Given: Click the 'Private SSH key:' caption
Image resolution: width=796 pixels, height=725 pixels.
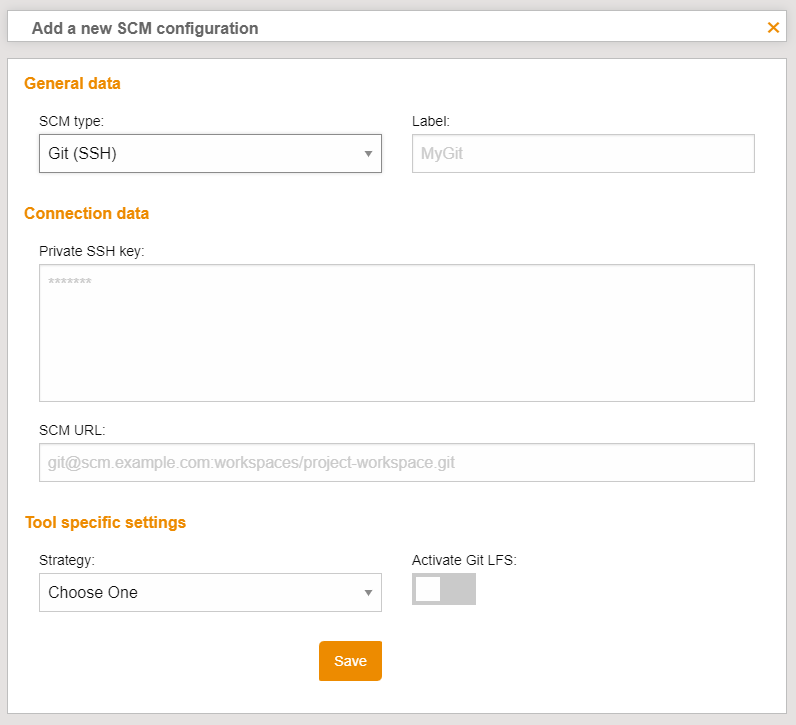Looking at the screenshot, I should pos(92,251).
